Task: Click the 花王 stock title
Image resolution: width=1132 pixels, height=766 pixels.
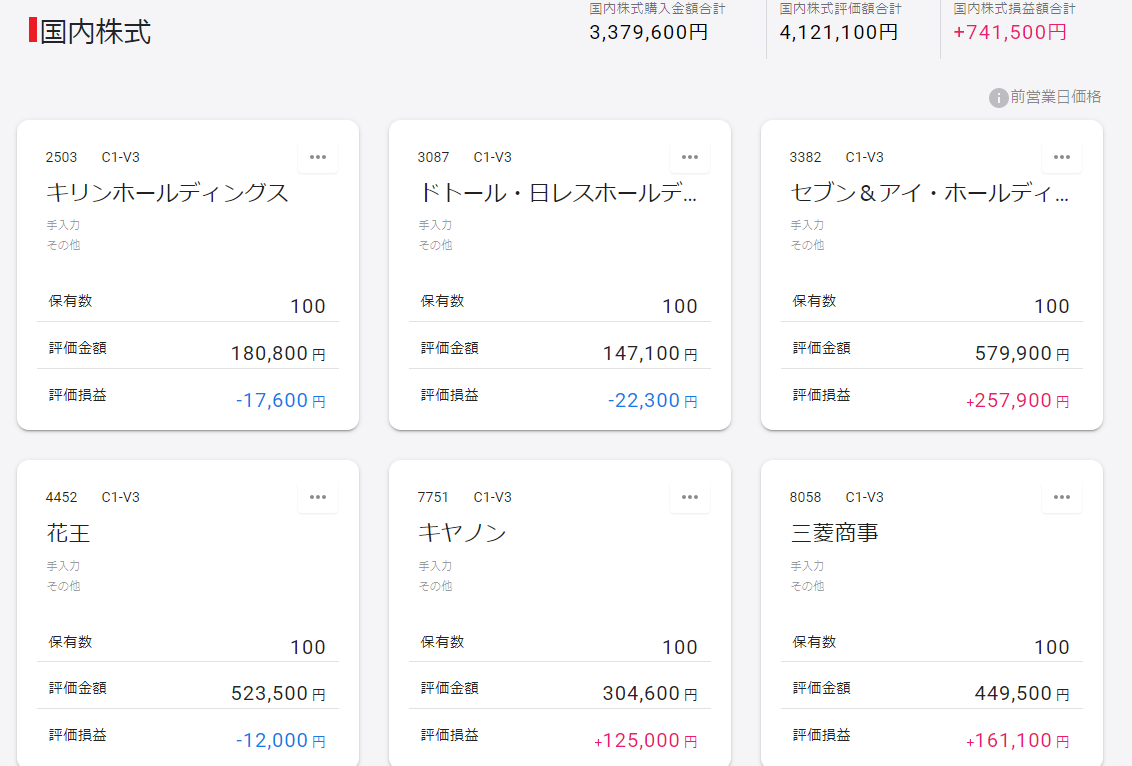Action: 69,533
